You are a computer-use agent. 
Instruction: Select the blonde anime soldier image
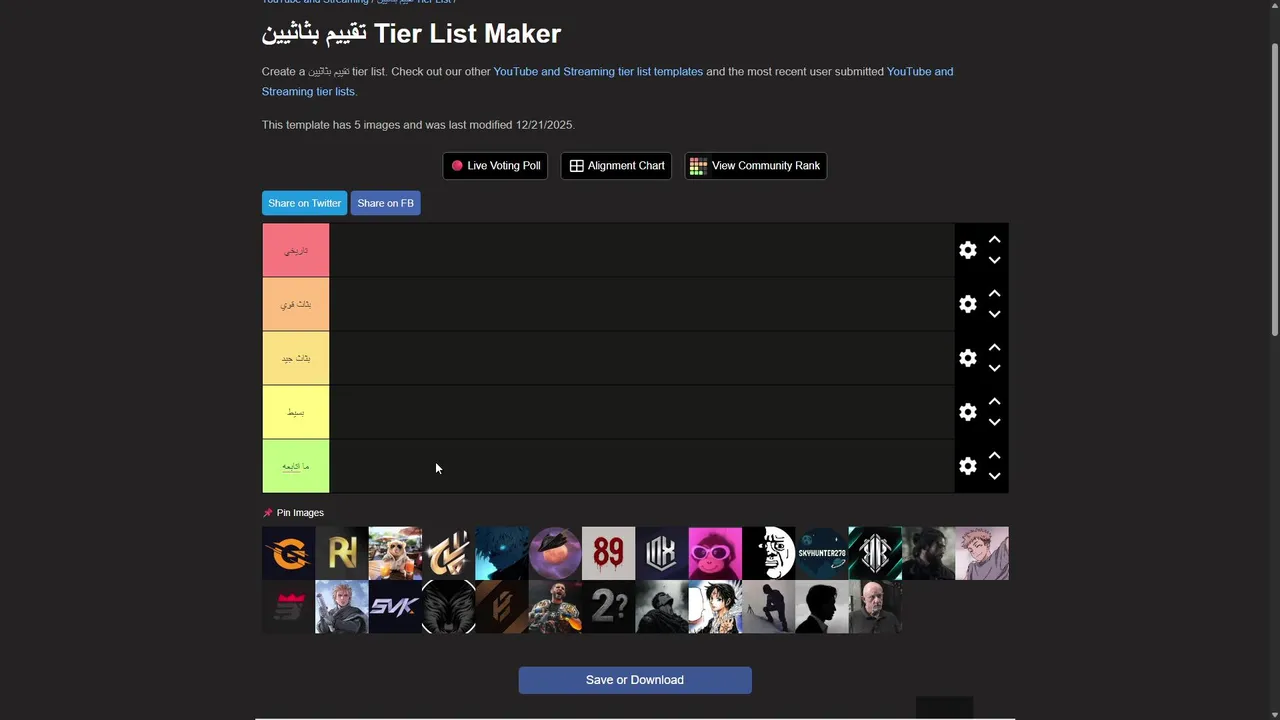pos(342,607)
